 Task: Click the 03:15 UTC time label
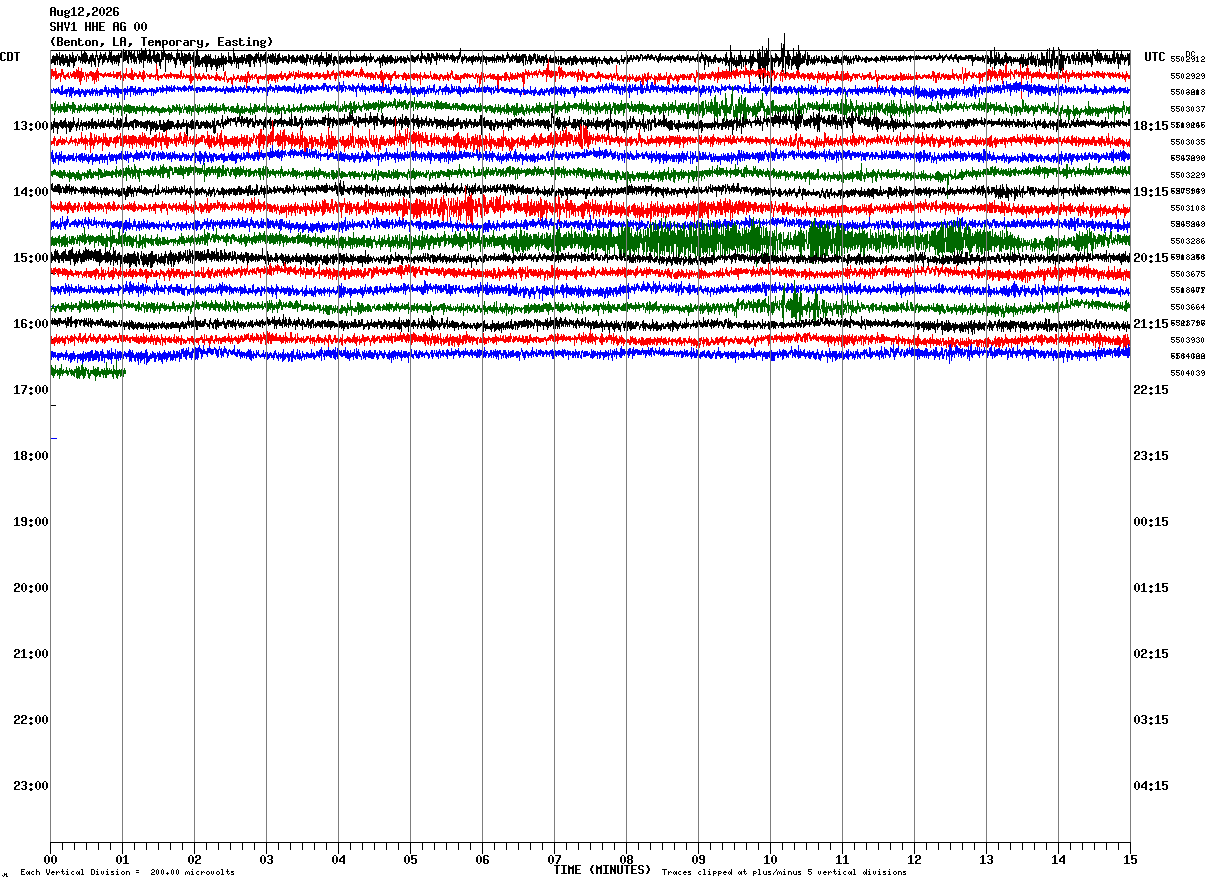point(1151,720)
